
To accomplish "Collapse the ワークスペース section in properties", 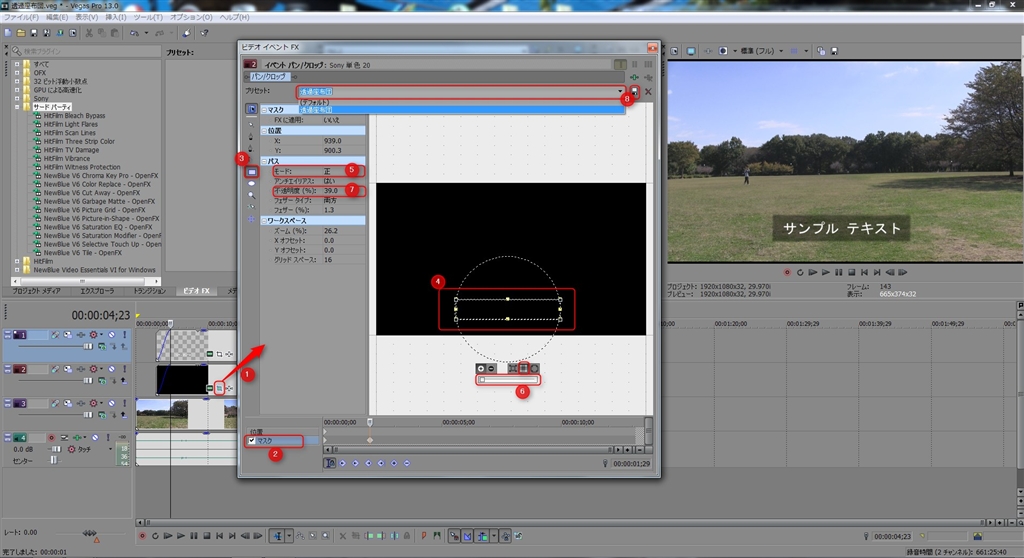I will 264,221.
